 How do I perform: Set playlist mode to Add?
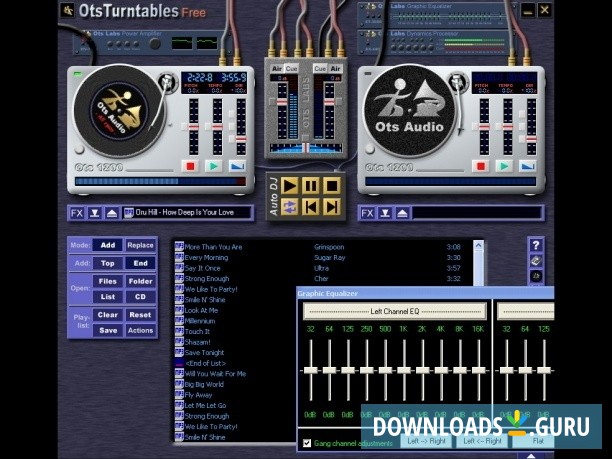pos(108,245)
